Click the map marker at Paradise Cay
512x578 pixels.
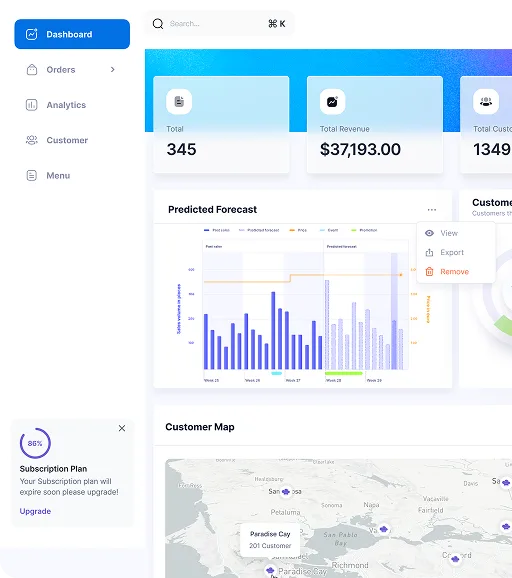[270, 570]
